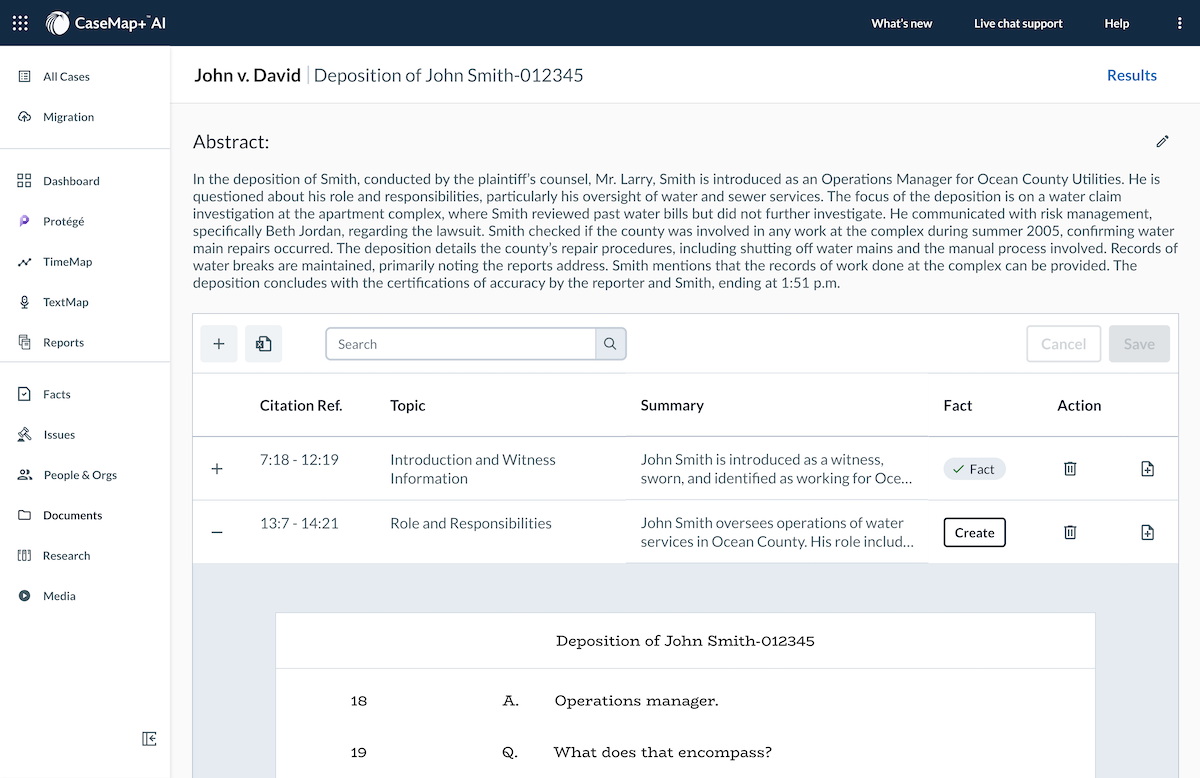
Task: Click the magnifier search icon
Action: click(610, 344)
